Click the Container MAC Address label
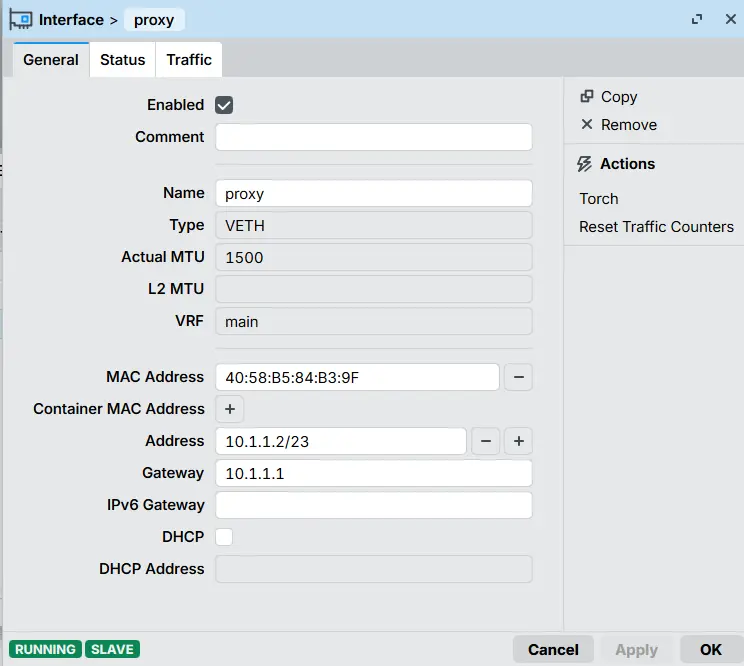744x666 pixels. (x=119, y=409)
